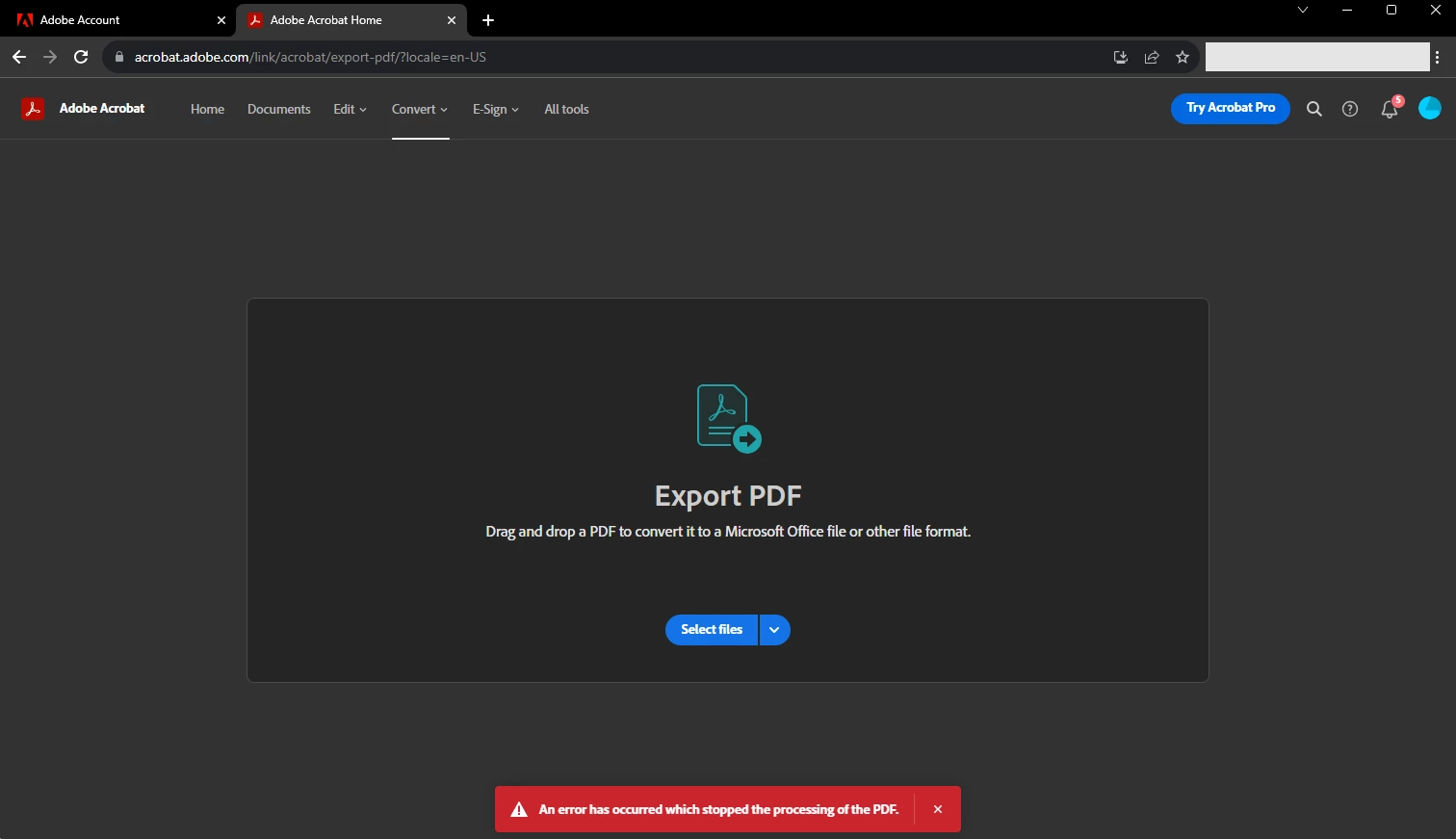1456x839 pixels.
Task: Expand the dropdown arrow beside Select files
Action: click(774, 630)
